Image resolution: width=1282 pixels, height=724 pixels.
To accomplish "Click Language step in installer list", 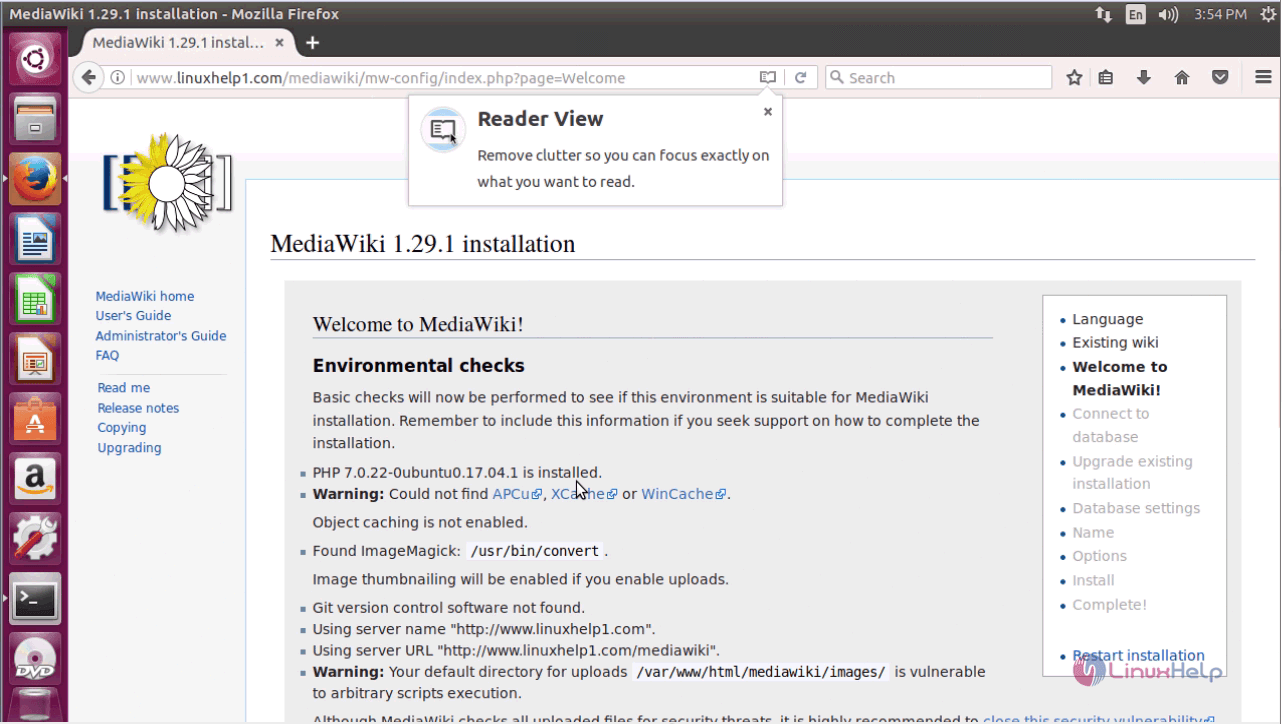I will pyautogui.click(x=1107, y=319).
